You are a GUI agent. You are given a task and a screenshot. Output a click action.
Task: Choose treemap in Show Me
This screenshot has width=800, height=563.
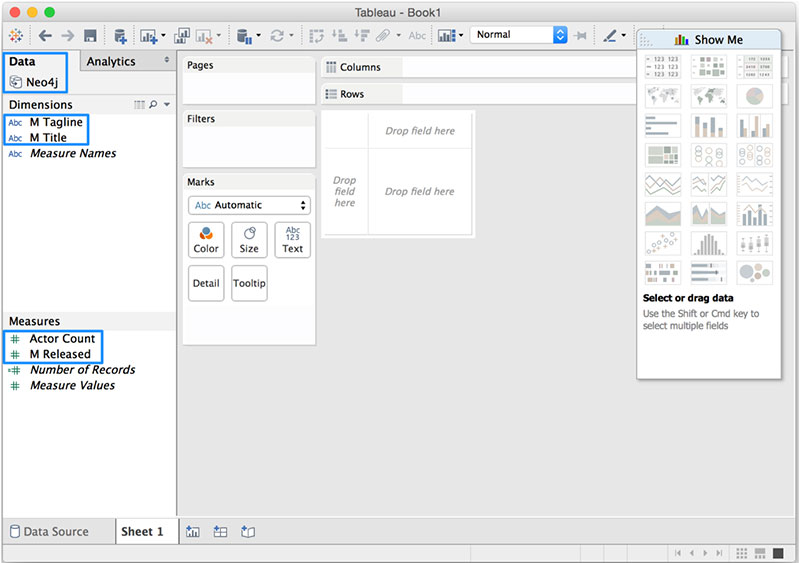(x=663, y=155)
